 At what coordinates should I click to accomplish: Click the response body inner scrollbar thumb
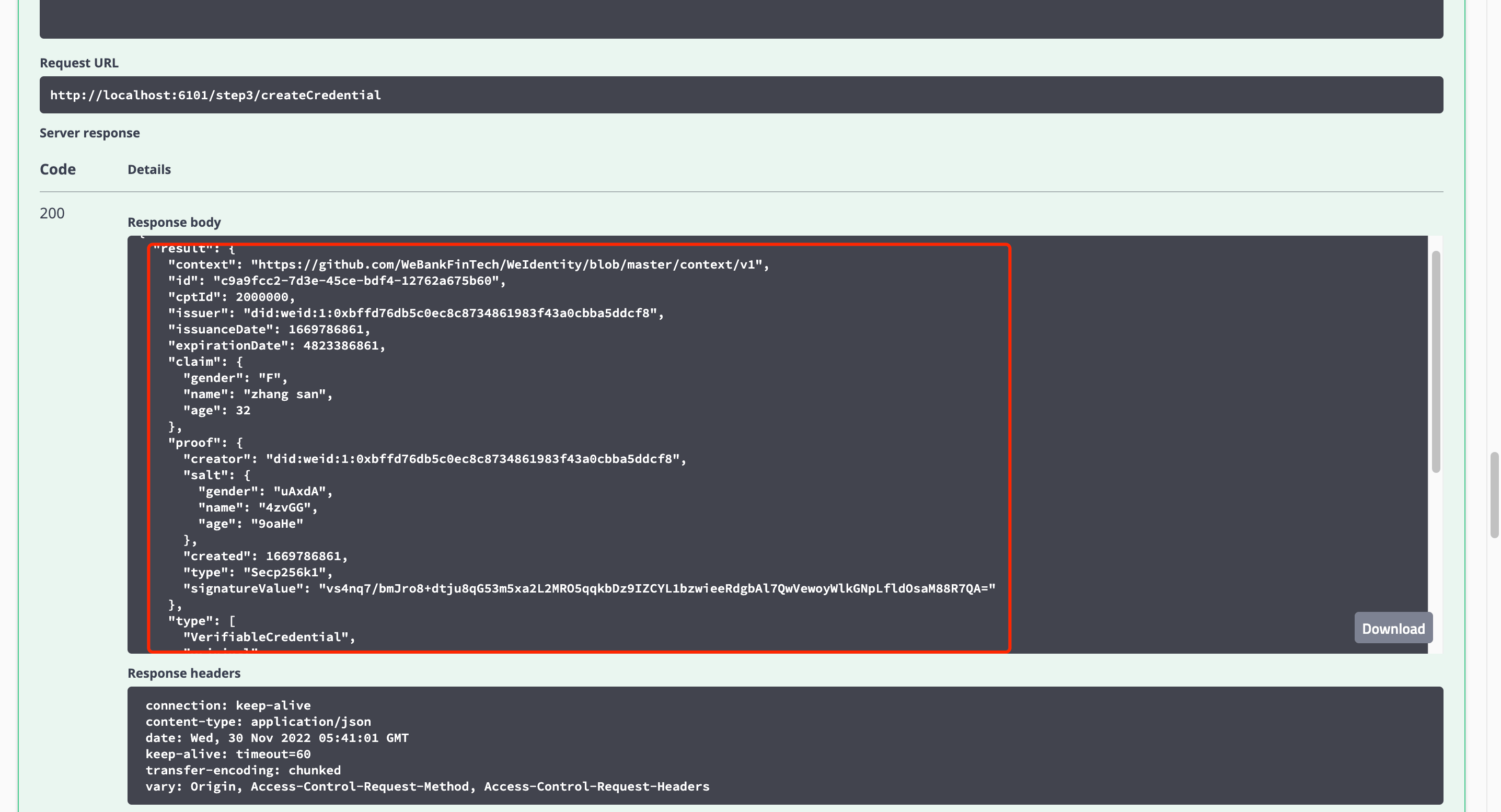tap(1435, 361)
